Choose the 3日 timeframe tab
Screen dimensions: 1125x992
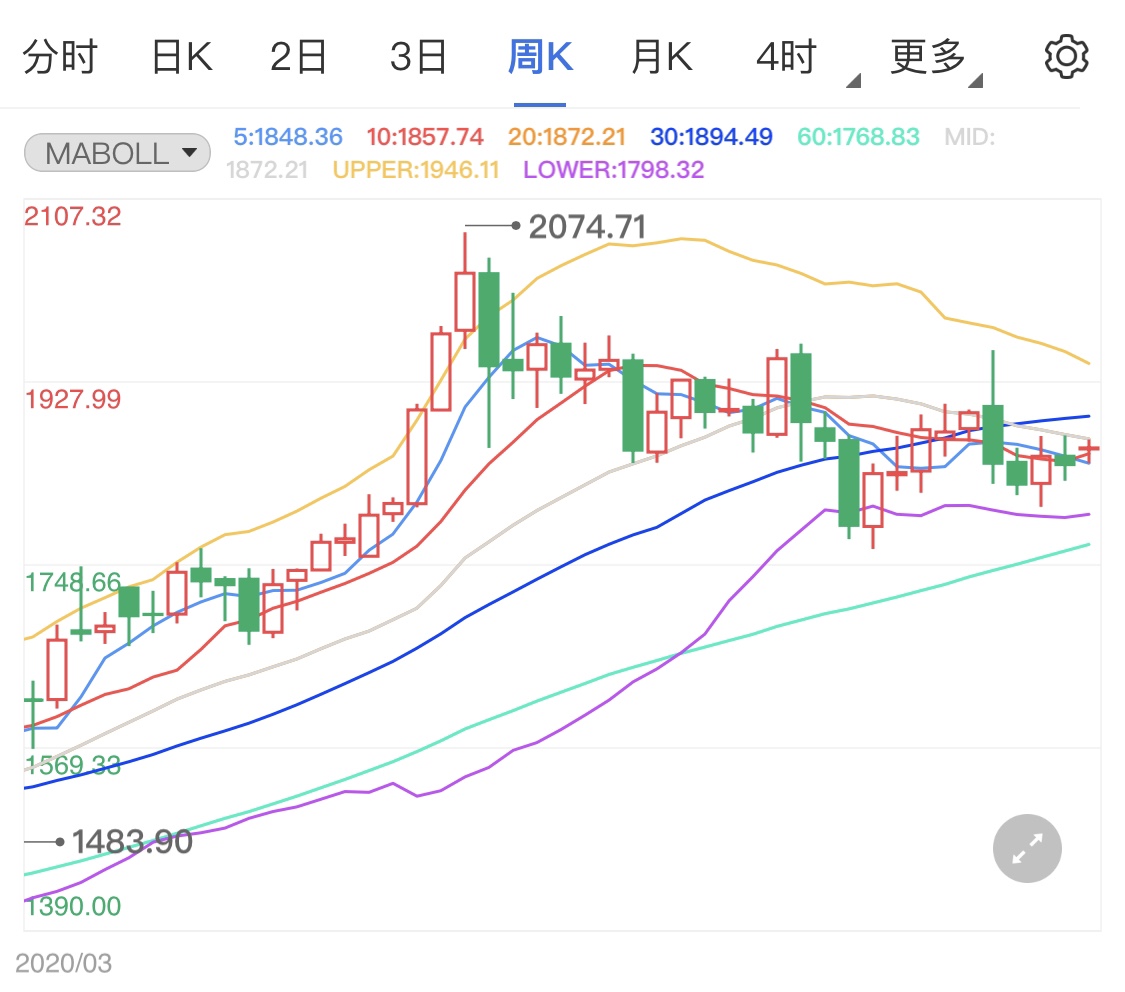[418, 58]
